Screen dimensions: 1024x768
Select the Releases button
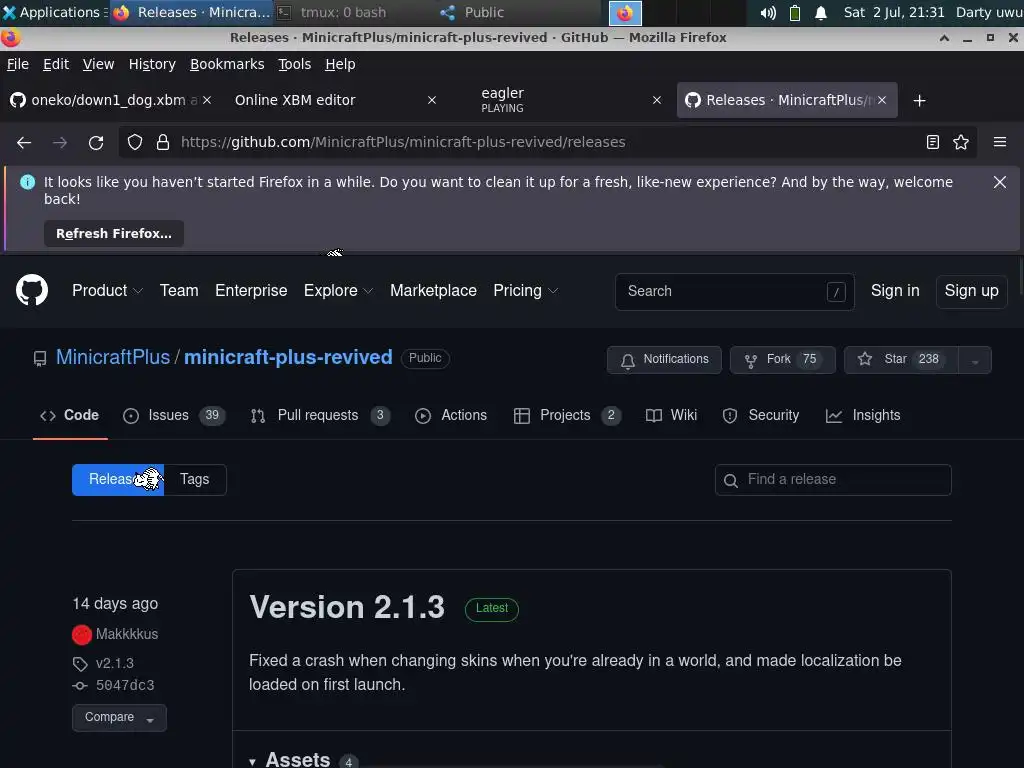click(x=118, y=479)
